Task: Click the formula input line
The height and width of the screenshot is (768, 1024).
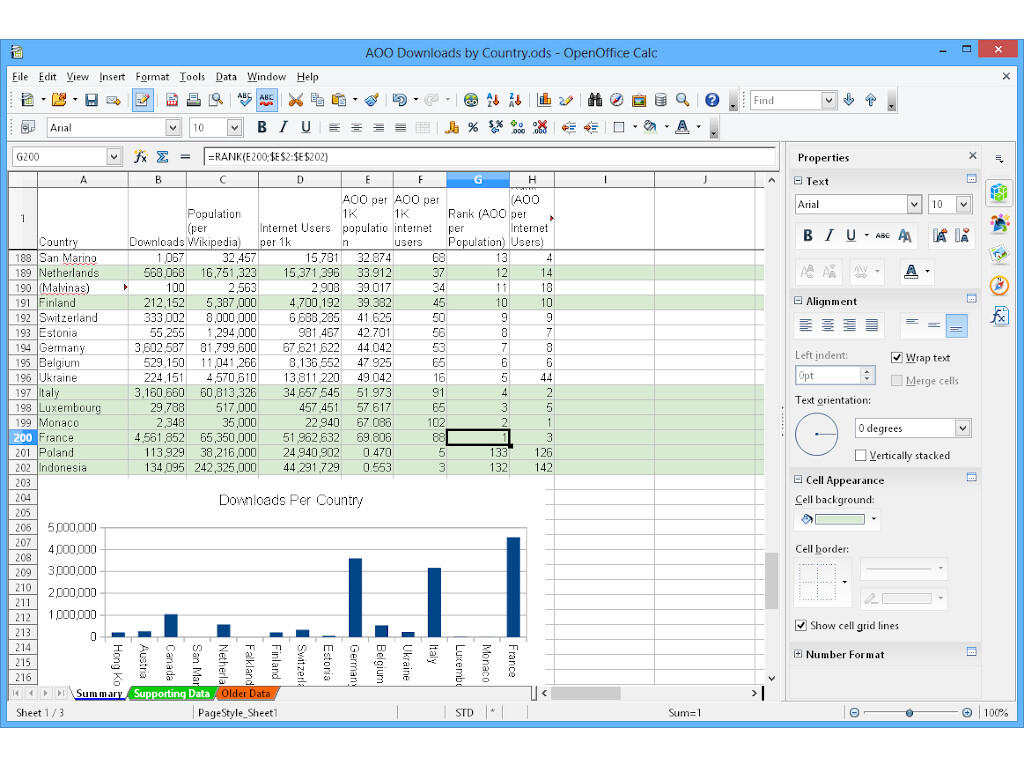Action: (x=490, y=157)
